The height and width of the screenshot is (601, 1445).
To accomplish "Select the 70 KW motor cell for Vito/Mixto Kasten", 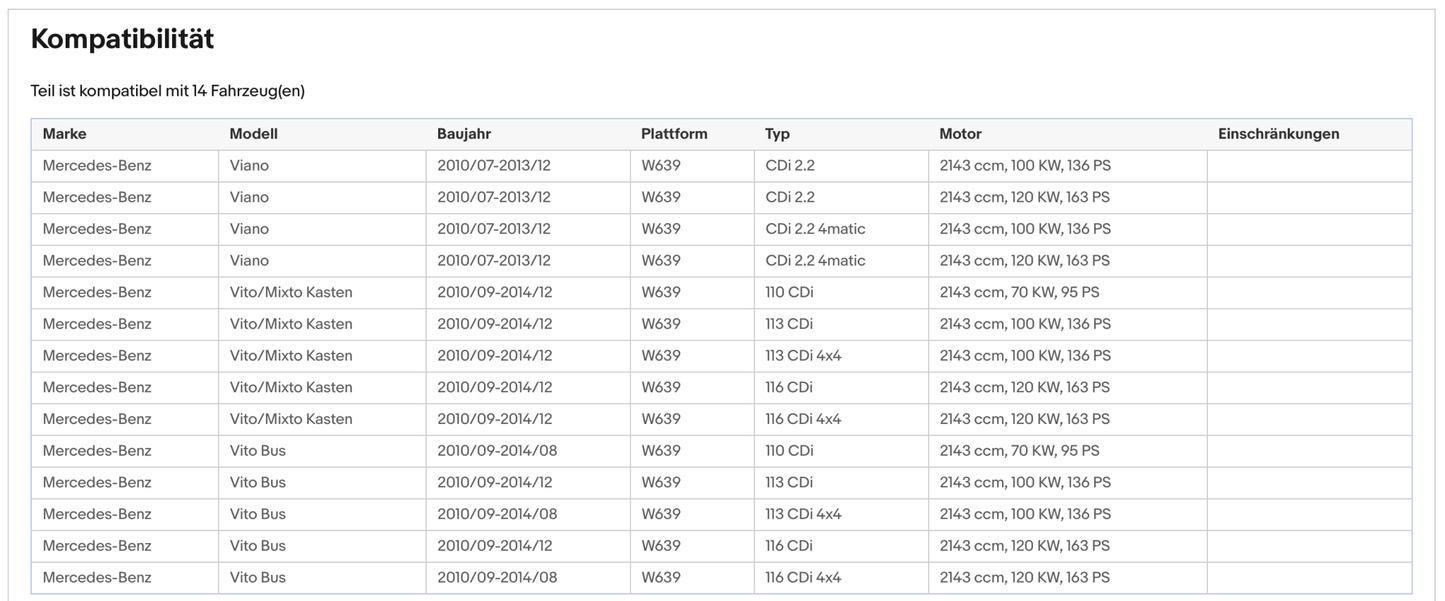I will tap(1019, 292).
